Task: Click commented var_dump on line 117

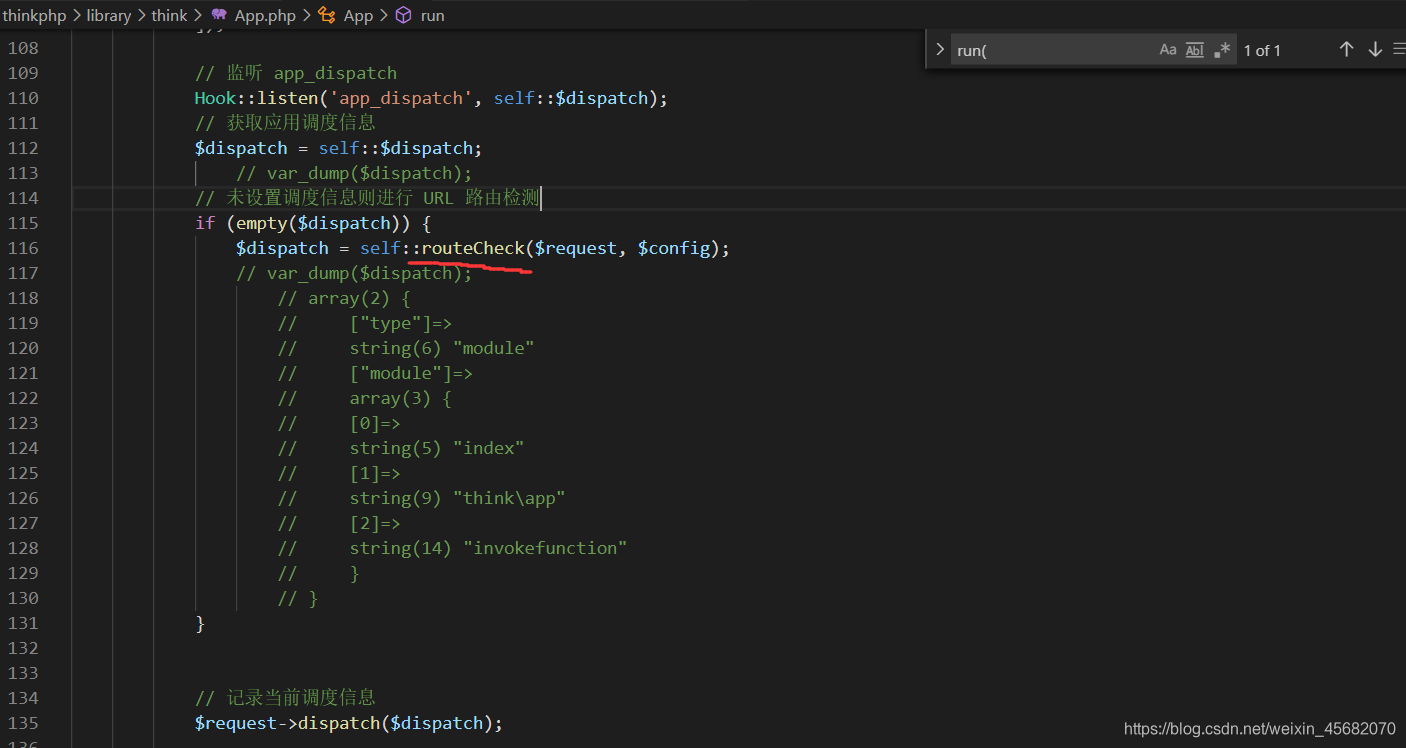Action: (354, 273)
